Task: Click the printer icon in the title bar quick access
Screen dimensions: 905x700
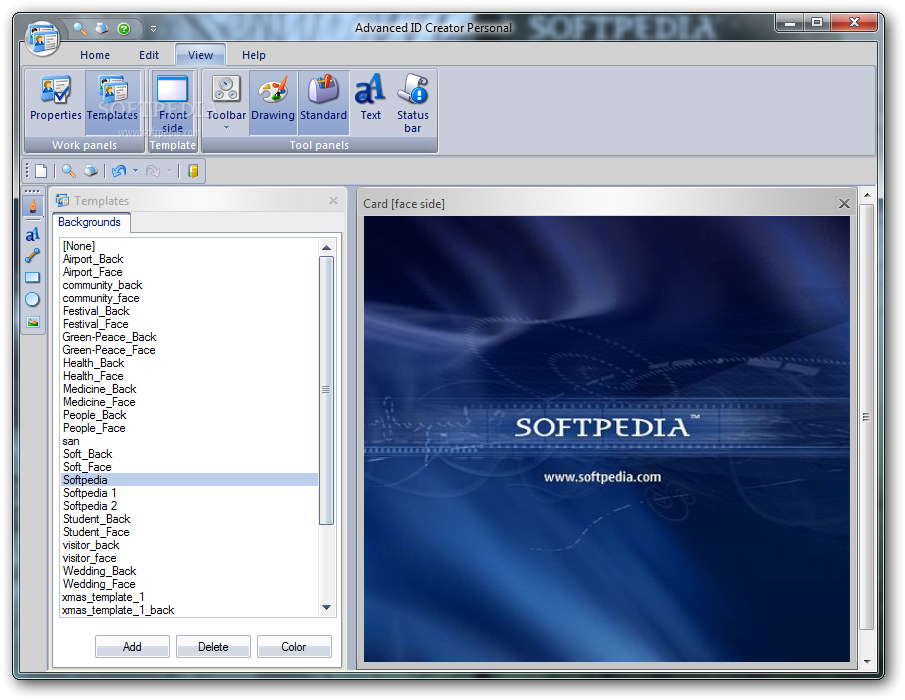Action: 102,28
